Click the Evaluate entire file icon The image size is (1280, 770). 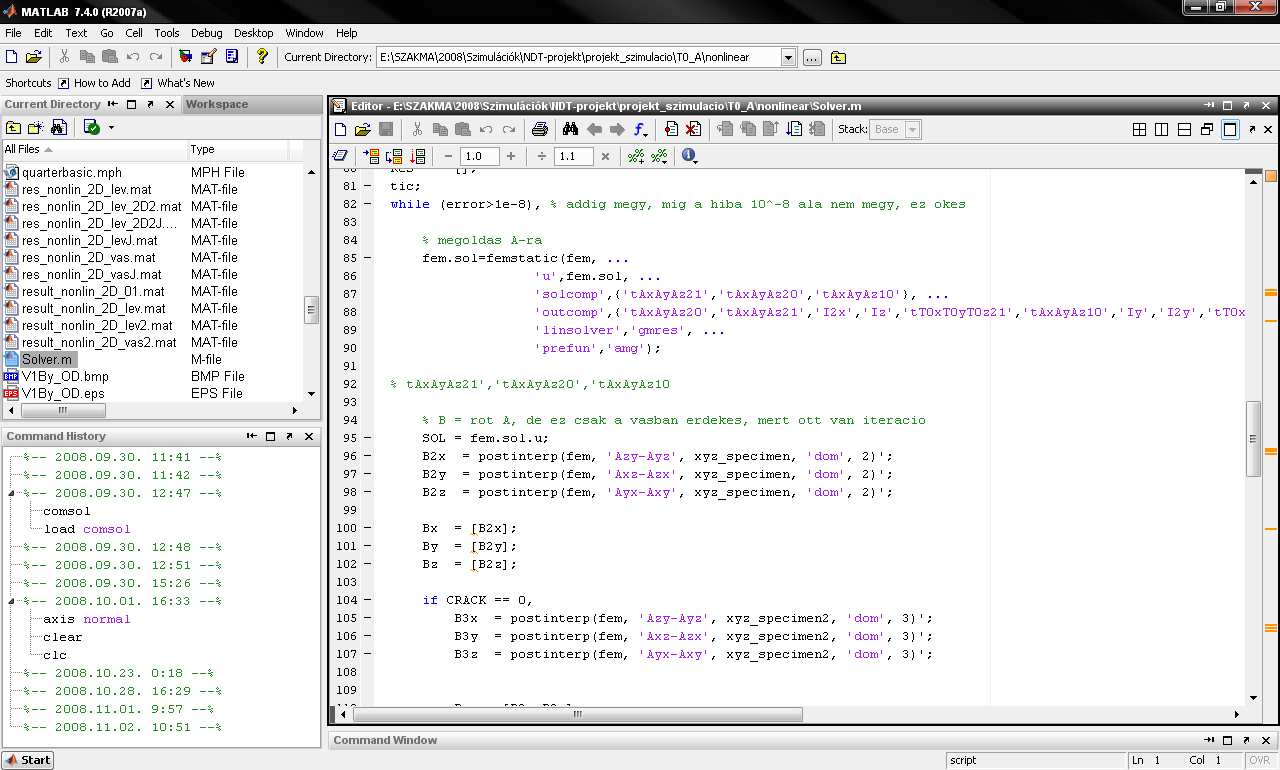coord(417,156)
